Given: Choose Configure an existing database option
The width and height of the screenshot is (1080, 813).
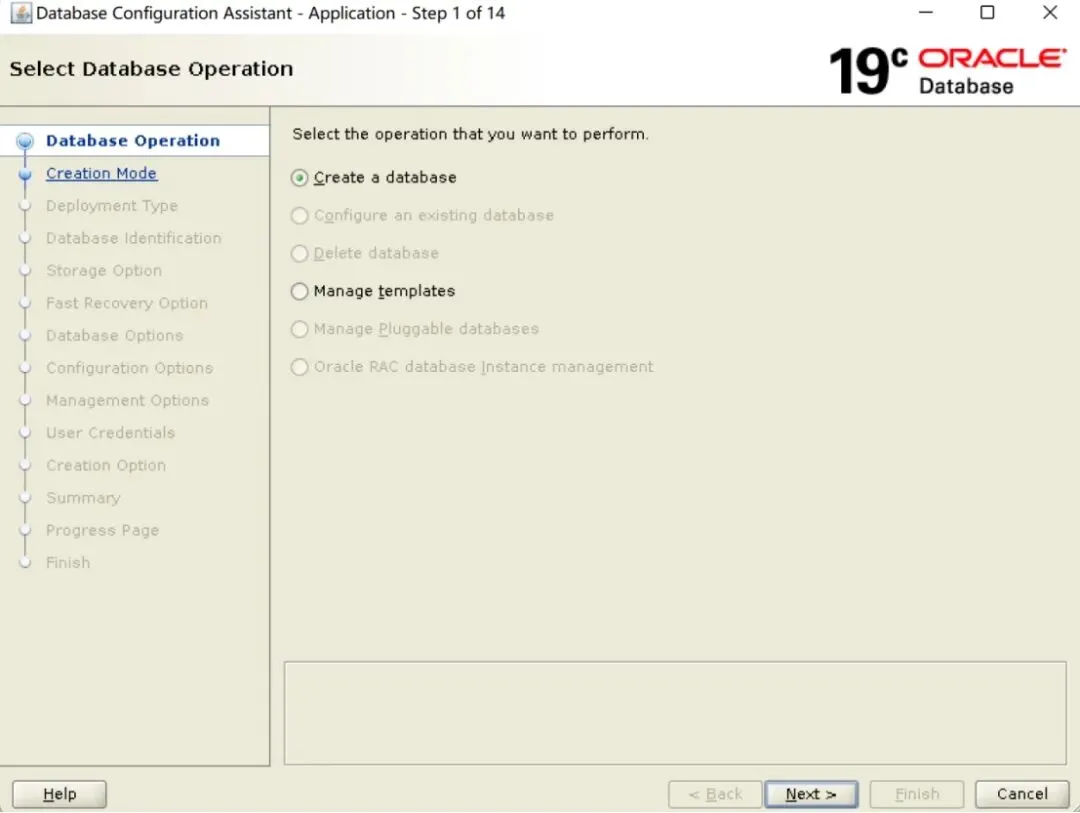Looking at the screenshot, I should click(x=299, y=216).
